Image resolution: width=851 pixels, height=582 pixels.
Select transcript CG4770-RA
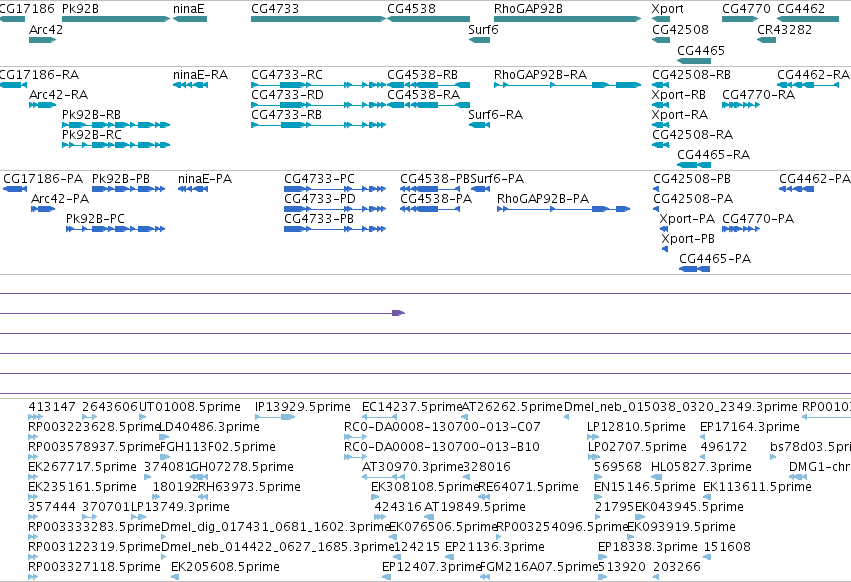[x=741, y=105]
